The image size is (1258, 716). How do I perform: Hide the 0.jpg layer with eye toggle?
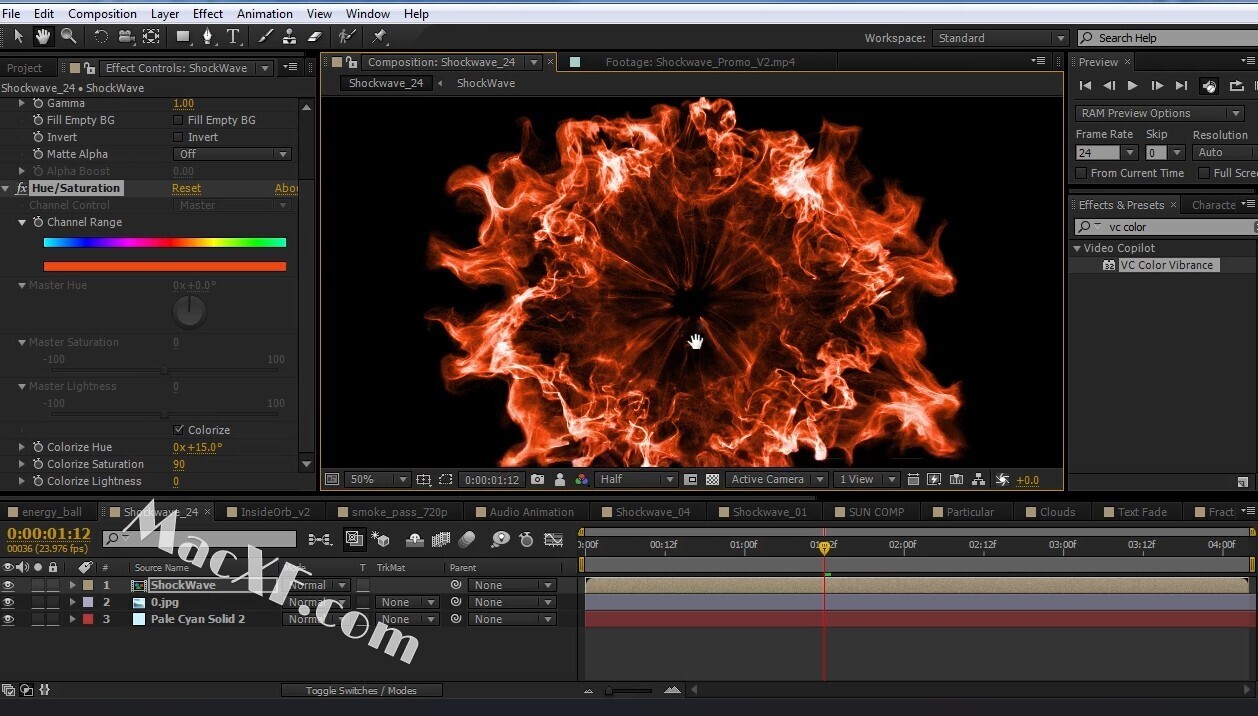[x=8, y=602]
